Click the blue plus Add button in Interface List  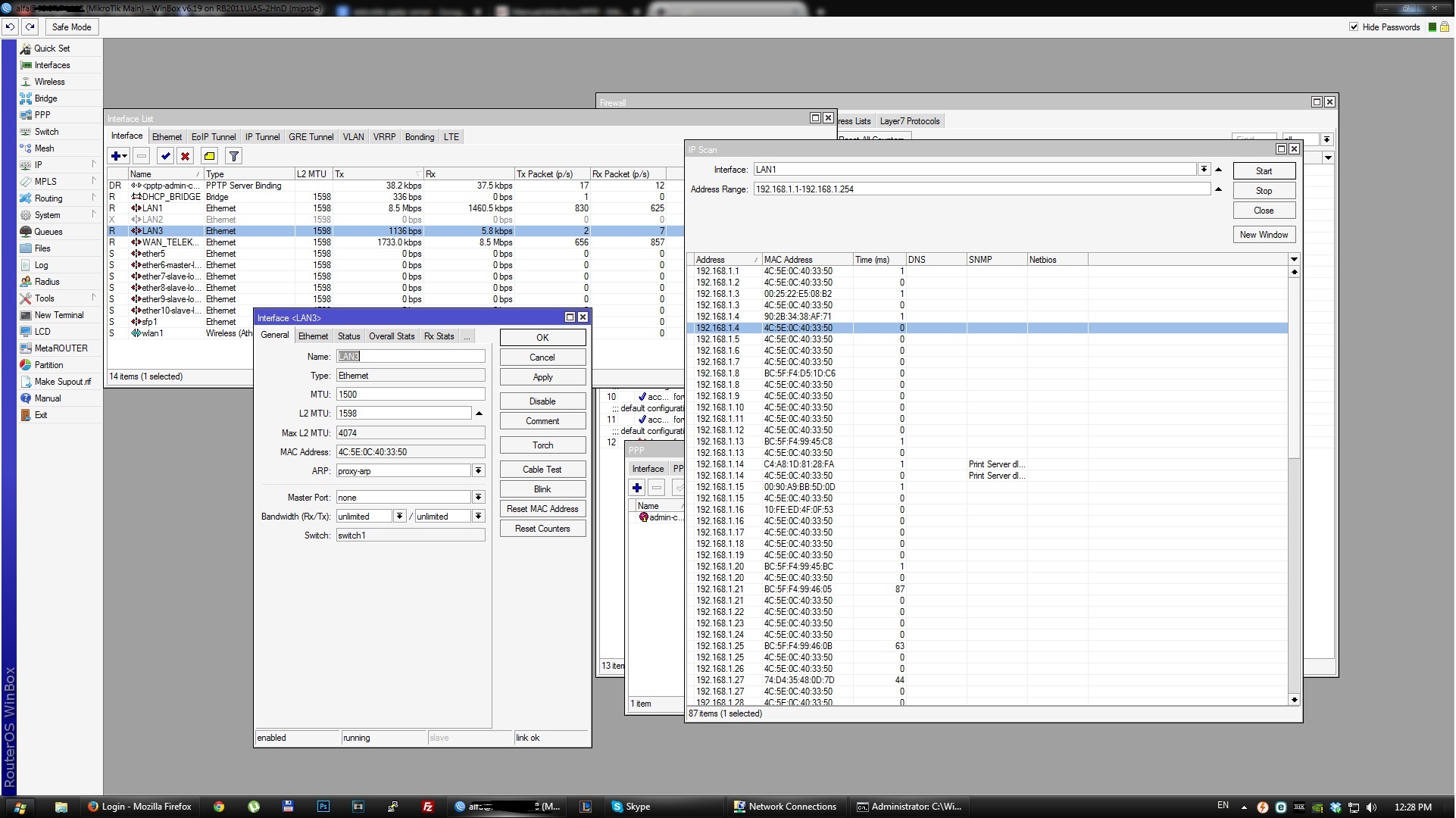coord(115,156)
